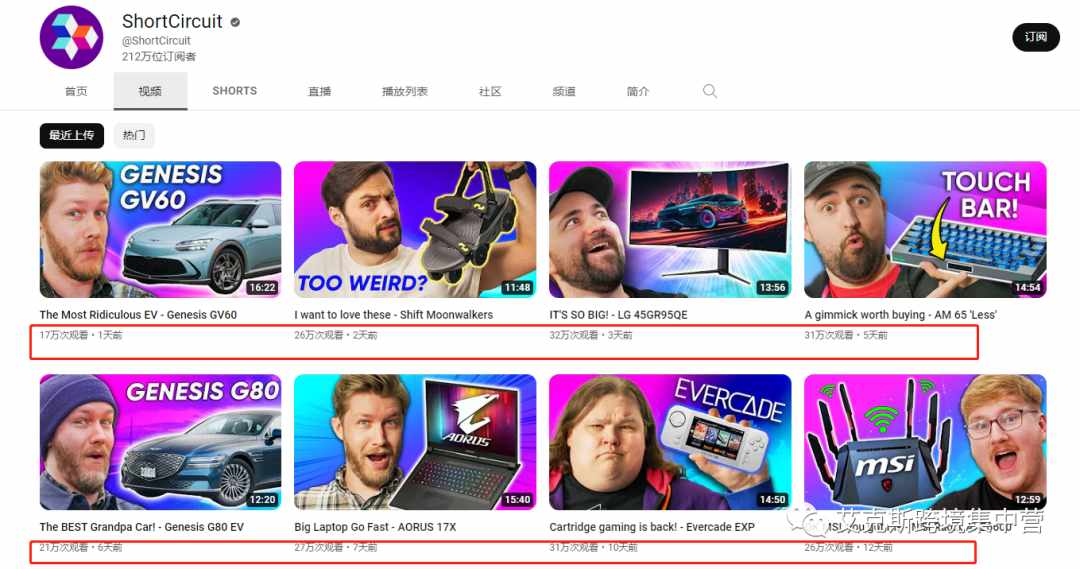Open the 首页 home tab
The width and height of the screenshot is (1080, 569).
(76, 91)
